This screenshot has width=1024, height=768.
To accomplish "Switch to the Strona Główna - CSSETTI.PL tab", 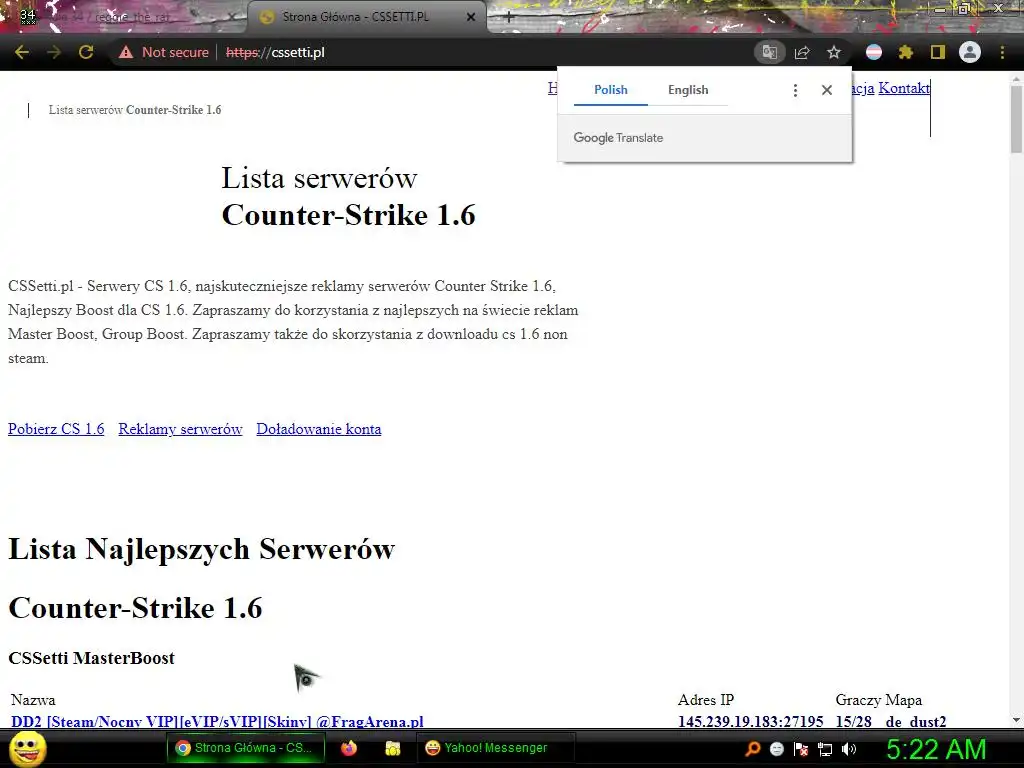I will coord(367,18).
